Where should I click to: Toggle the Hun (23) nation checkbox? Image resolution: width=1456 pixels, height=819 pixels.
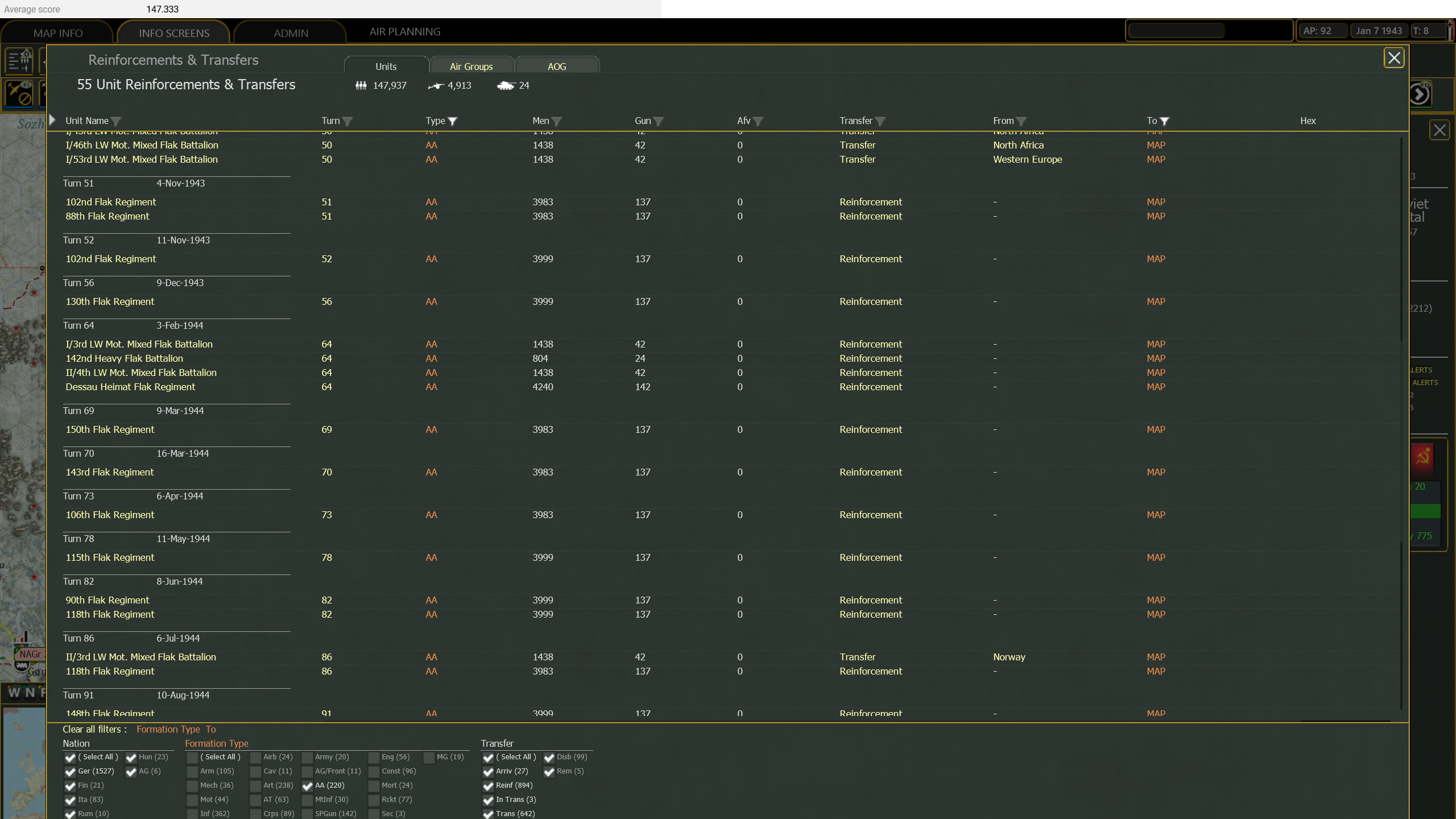pos(131,758)
